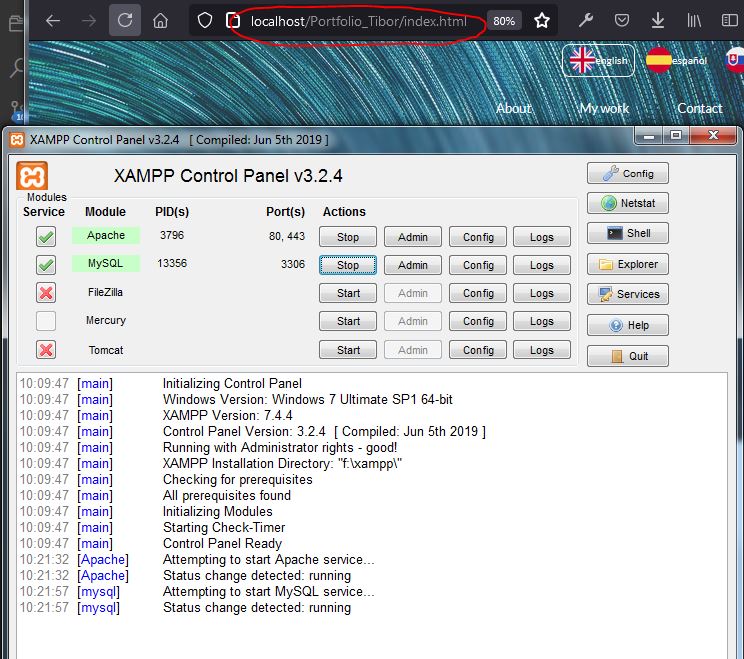Image resolution: width=744 pixels, height=659 pixels.
Task: Switch website language to English
Action: (598, 60)
